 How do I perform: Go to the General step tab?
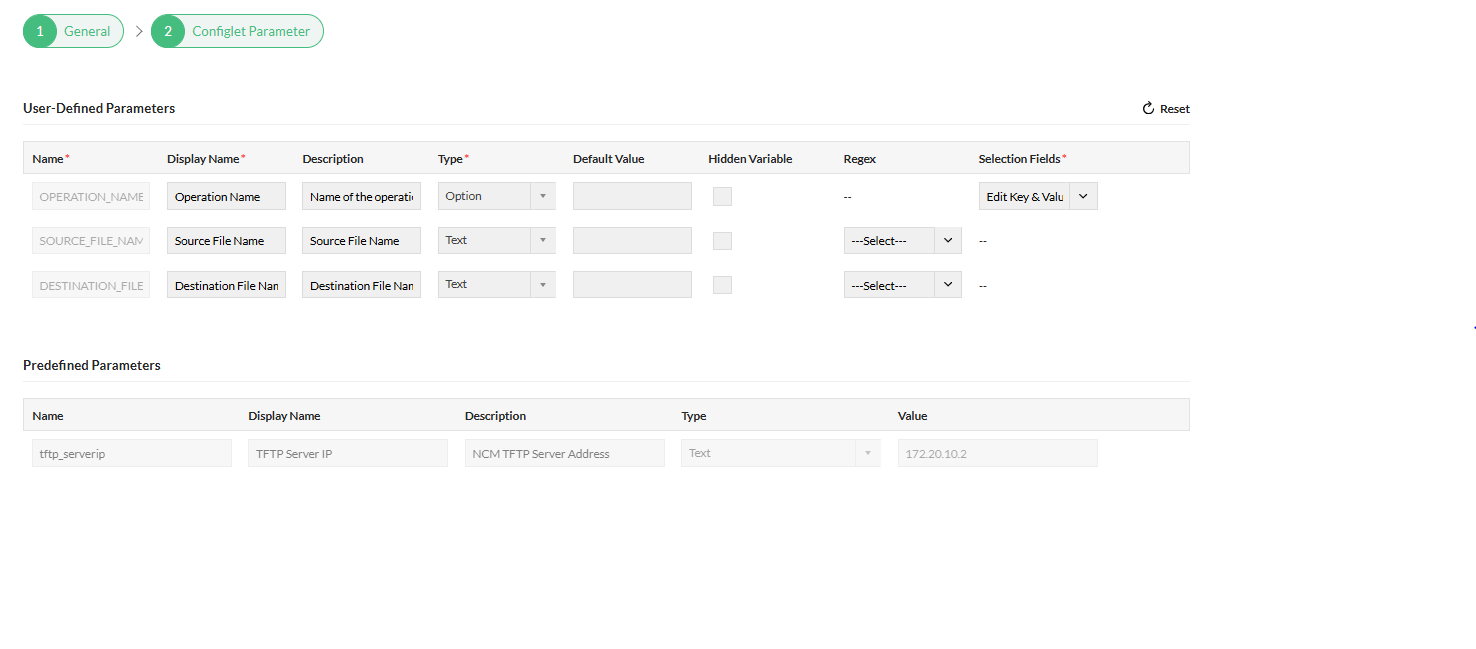(87, 31)
